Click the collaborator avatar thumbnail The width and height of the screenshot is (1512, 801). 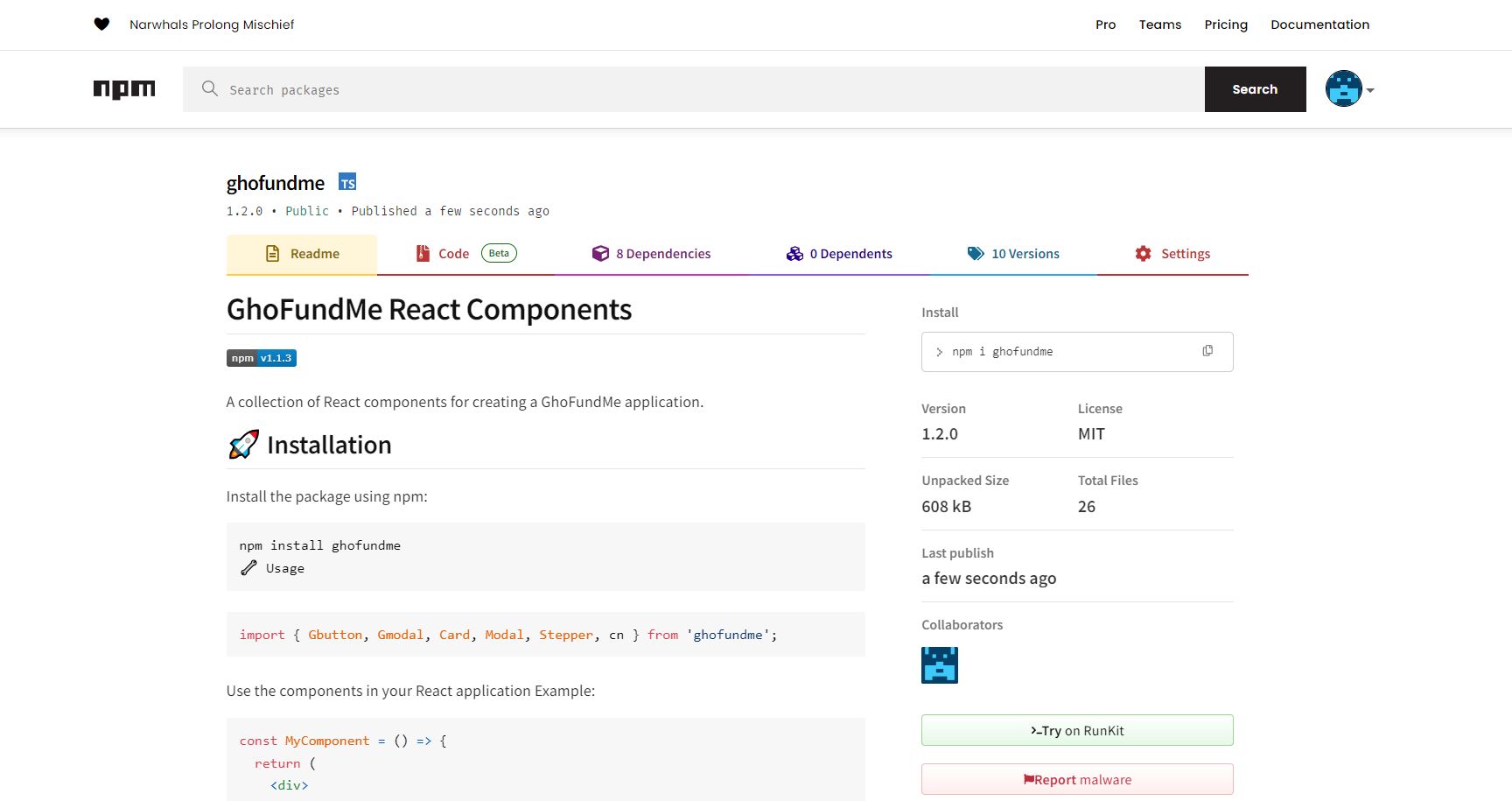[940, 665]
